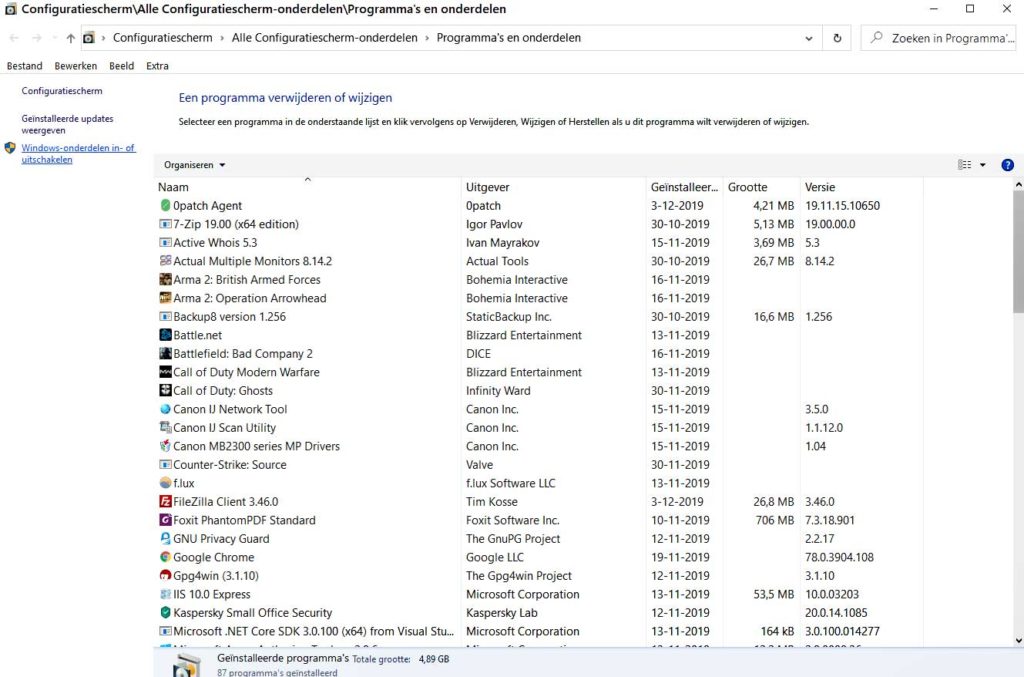Click the Actual Multiple Monitors icon

click(165, 261)
